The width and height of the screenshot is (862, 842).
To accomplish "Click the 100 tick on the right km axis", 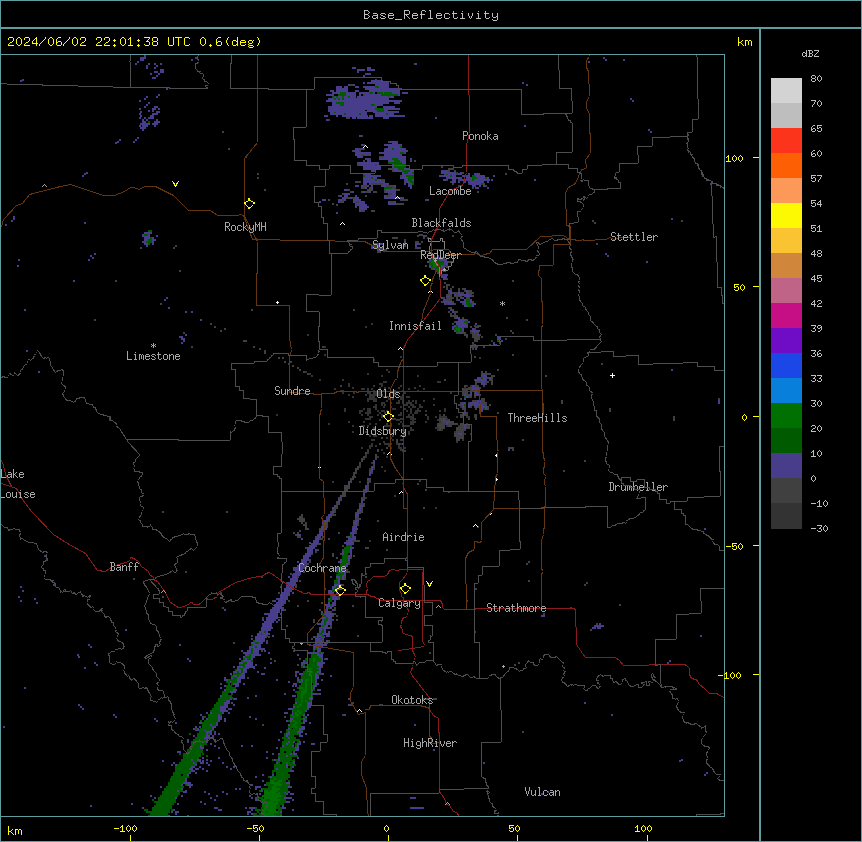I will [734, 159].
